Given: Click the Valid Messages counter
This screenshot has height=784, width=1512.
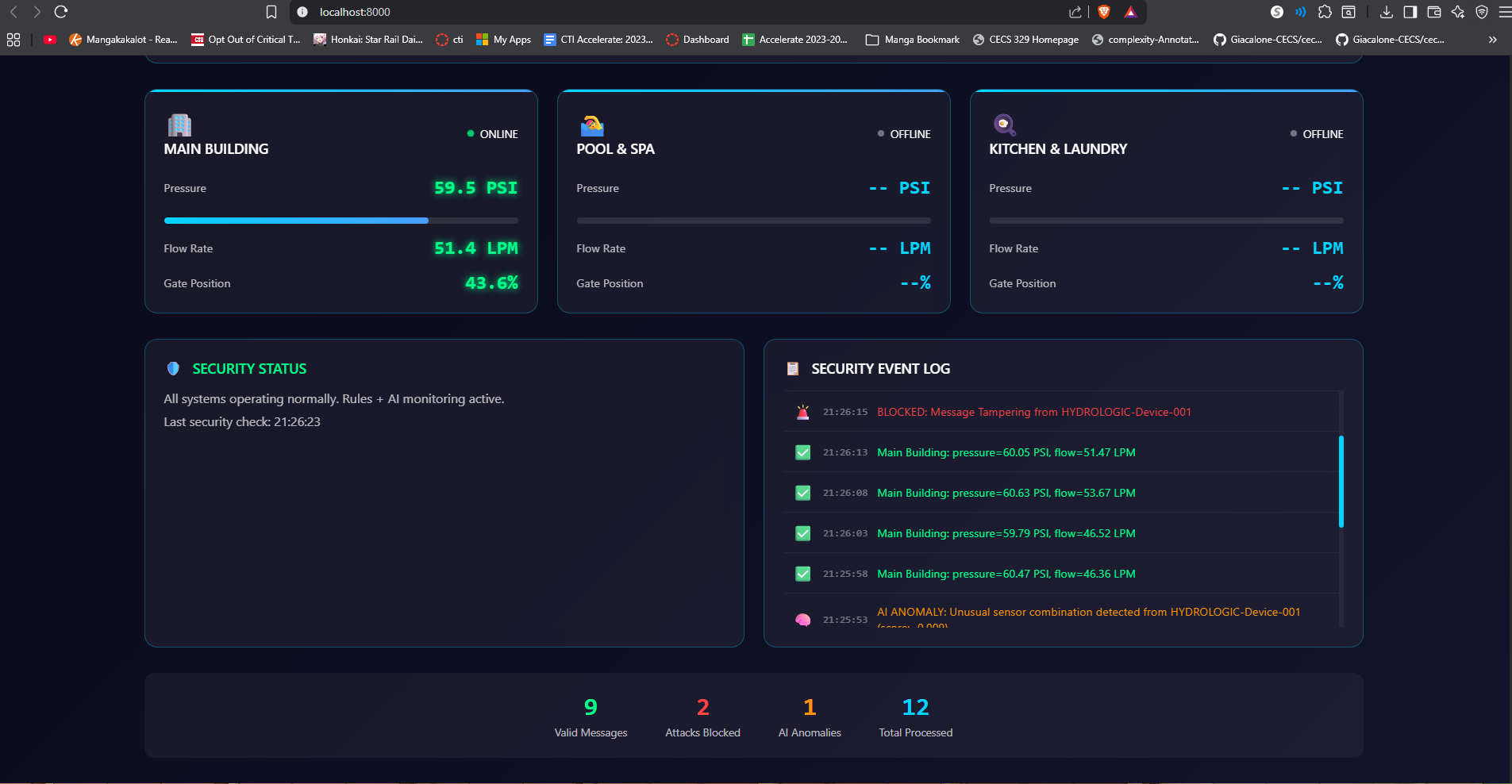Looking at the screenshot, I should point(591,718).
